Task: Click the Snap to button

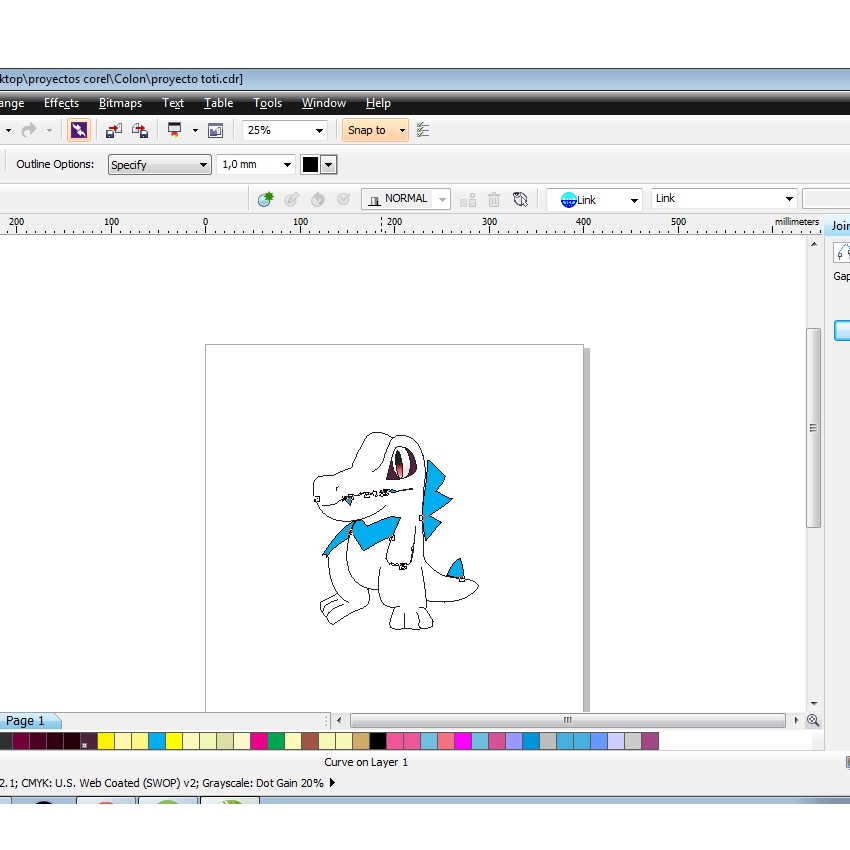Action: pos(367,130)
